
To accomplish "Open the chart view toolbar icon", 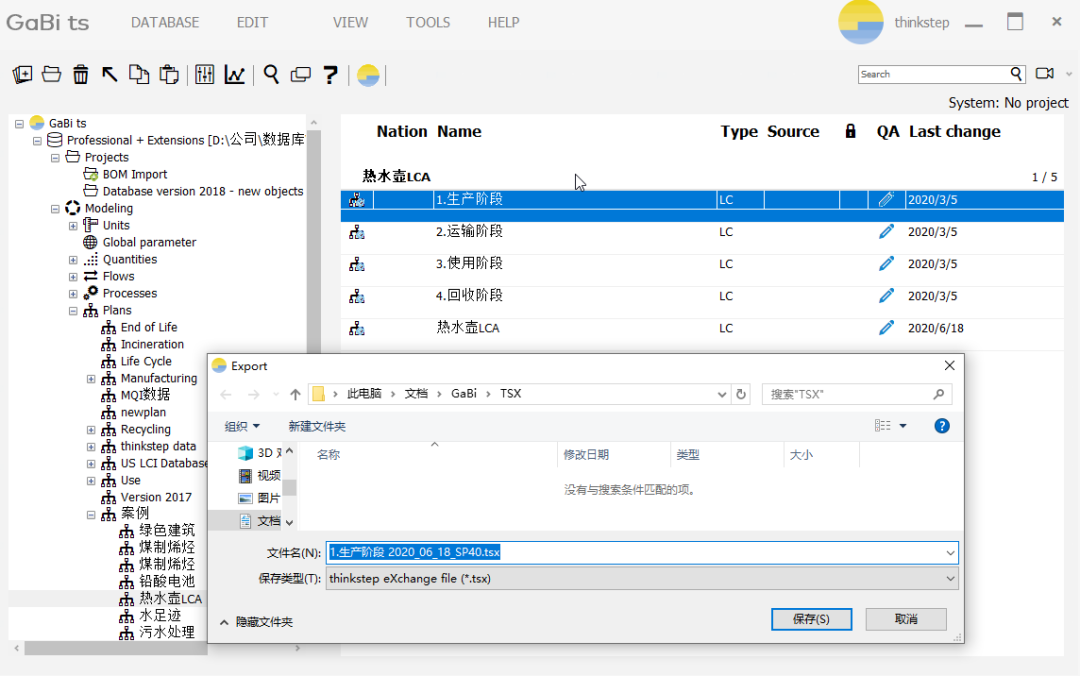I will 233,75.
